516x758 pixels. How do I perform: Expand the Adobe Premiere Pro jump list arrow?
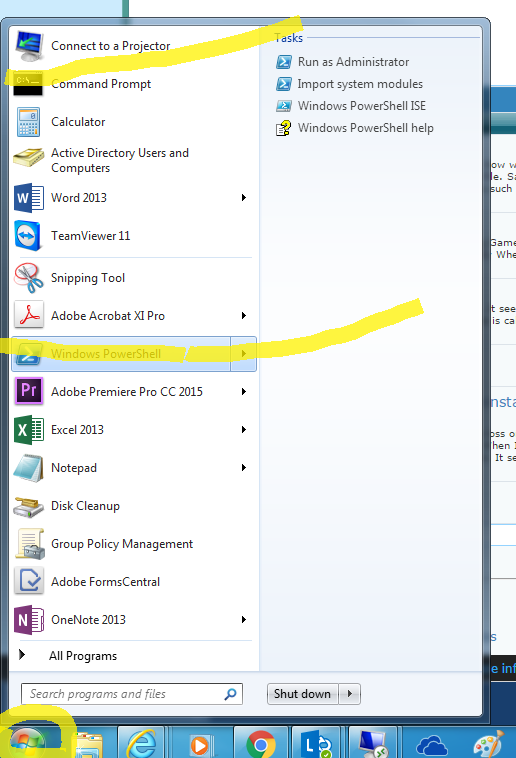click(244, 392)
